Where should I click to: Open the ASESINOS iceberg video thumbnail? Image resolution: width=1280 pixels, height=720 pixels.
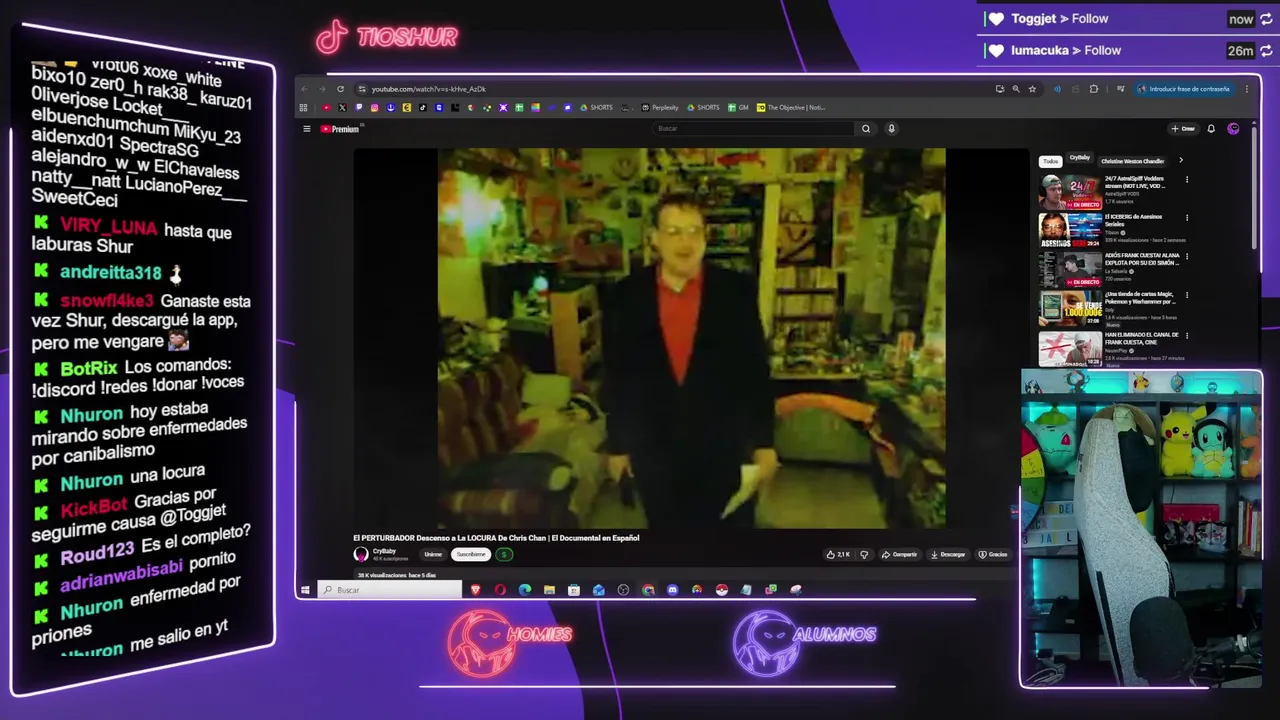1070,230
